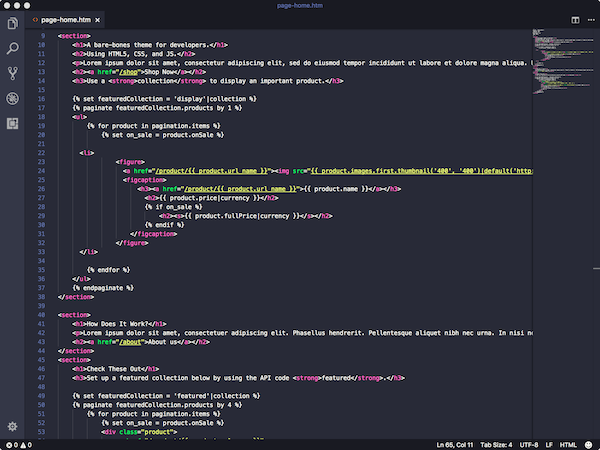The width and height of the screenshot is (600, 450).
Task: Click line number 40 in the gutter
Action: coord(41,315)
